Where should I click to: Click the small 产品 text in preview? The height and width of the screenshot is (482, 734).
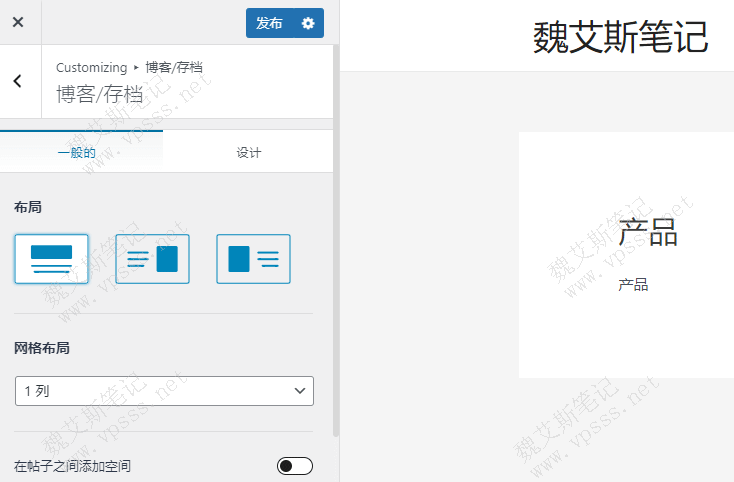click(x=633, y=285)
